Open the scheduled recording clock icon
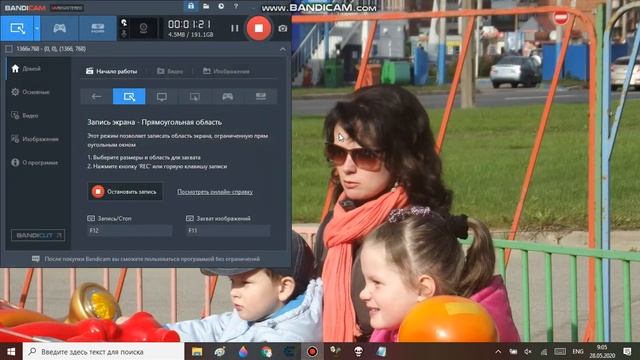Screen dimensions: 640x360 pos(221,6)
